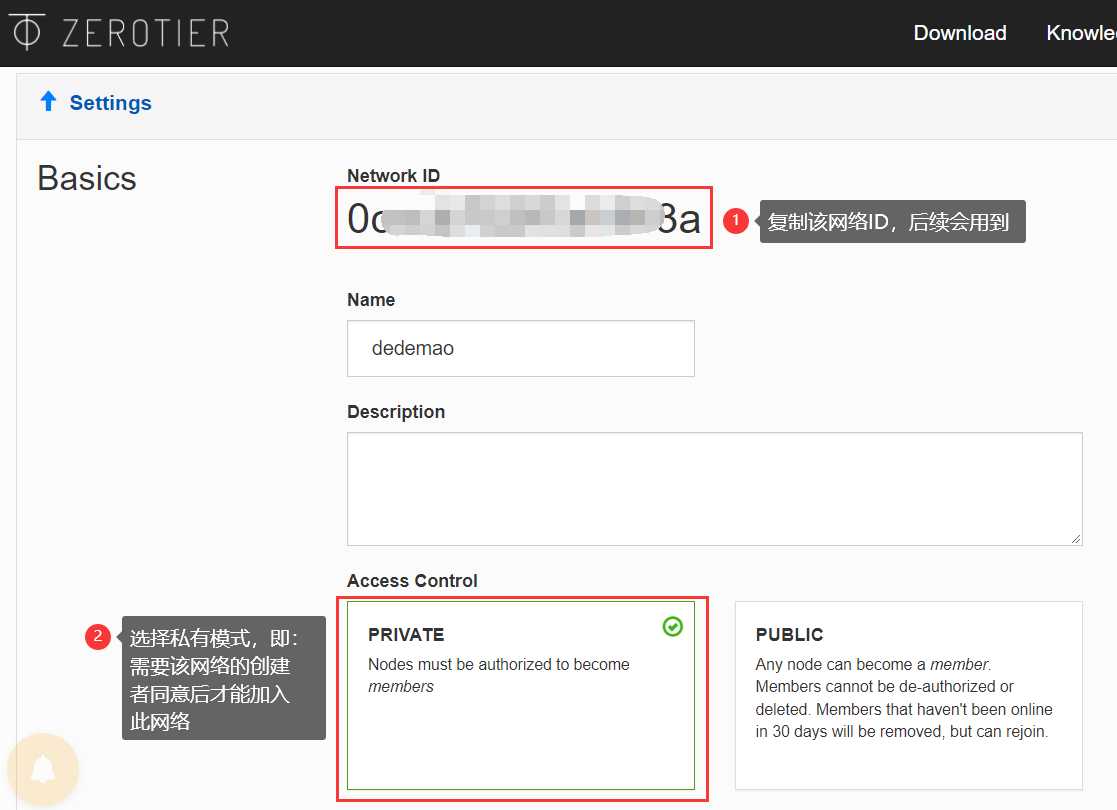
Task: Click the green checkmark on the PRIVATE card
Action: coord(672,626)
